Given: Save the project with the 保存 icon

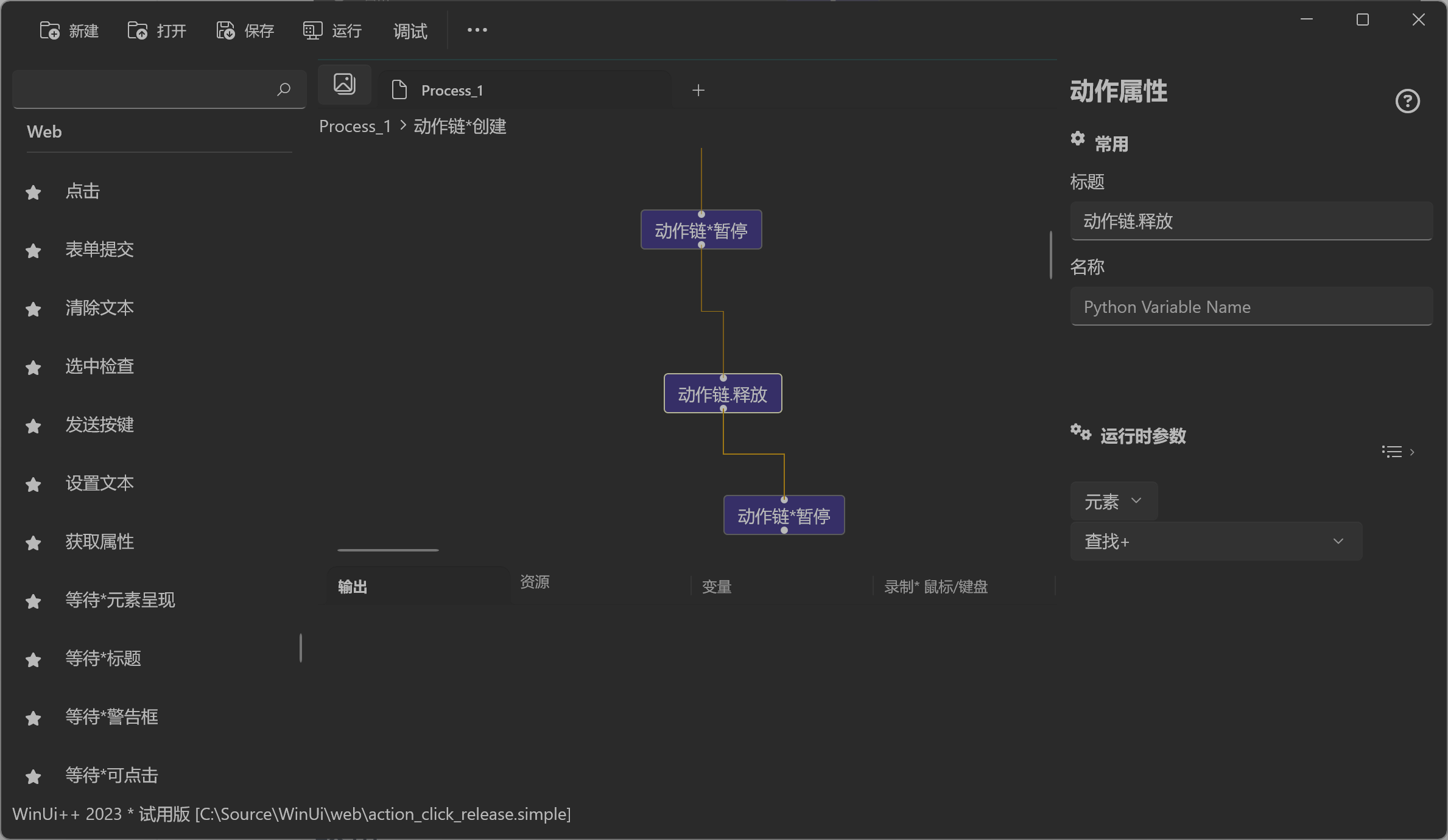Looking at the screenshot, I should click(x=225, y=30).
